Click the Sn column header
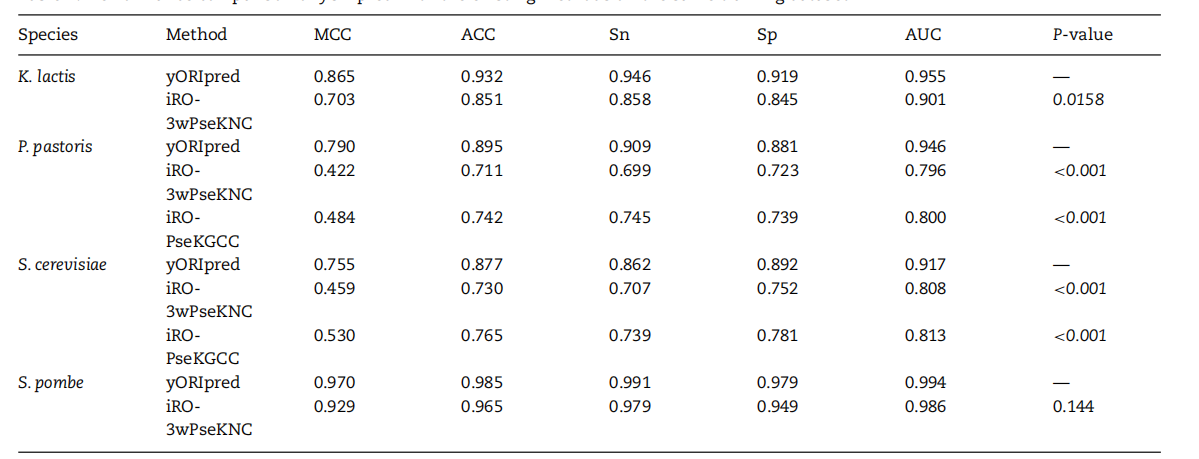Viewport: 1199px width, 459px height. click(x=619, y=34)
